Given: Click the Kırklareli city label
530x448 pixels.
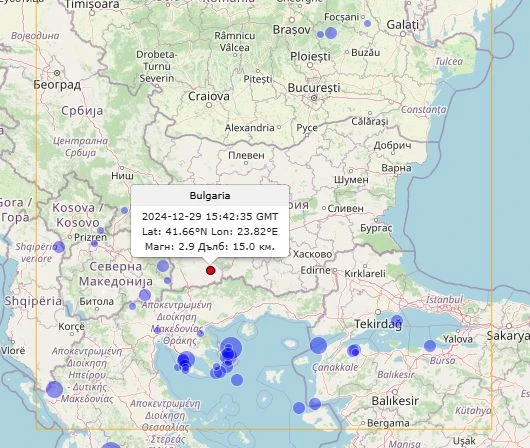Looking at the screenshot, I should [365, 274].
